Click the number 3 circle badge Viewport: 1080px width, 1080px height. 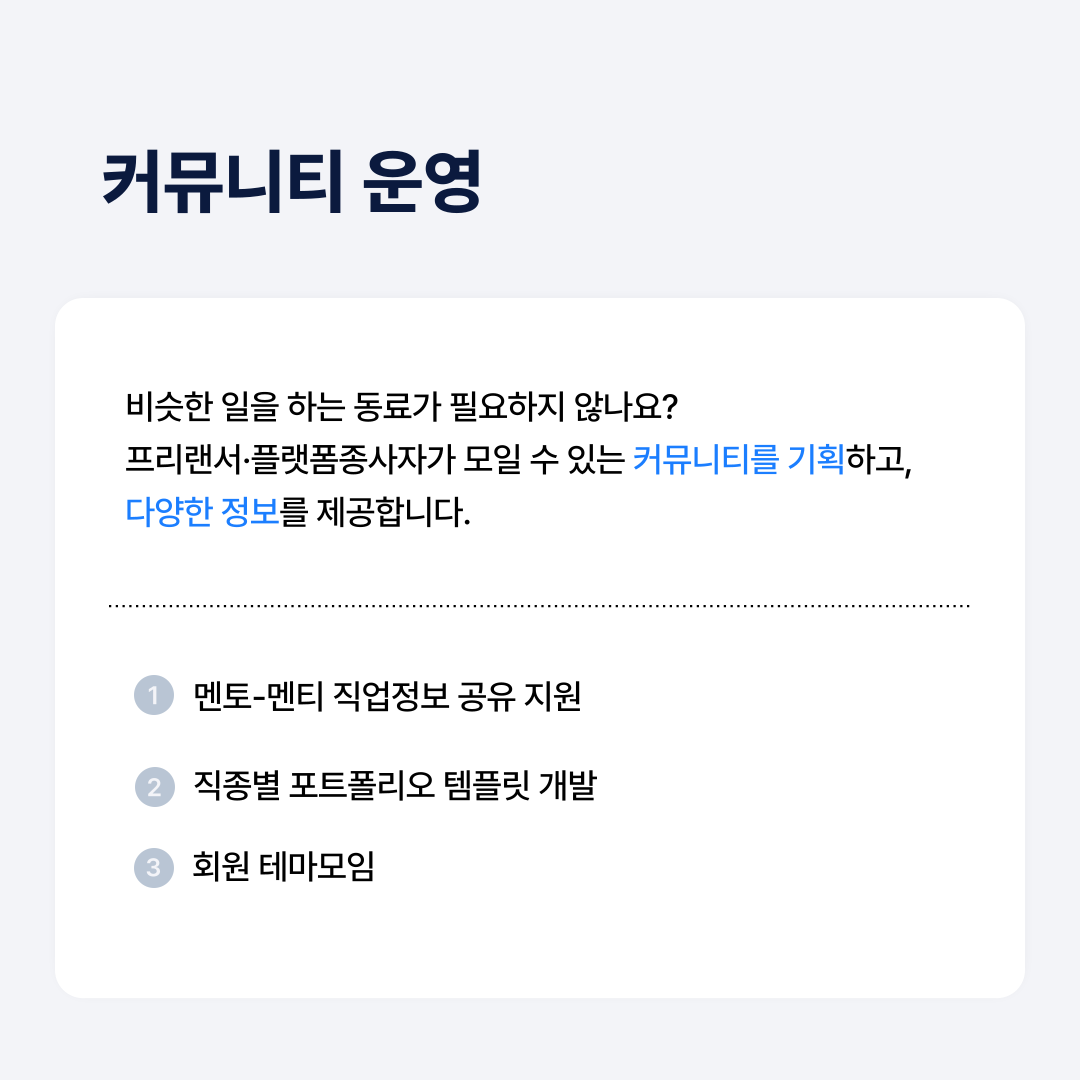(154, 867)
